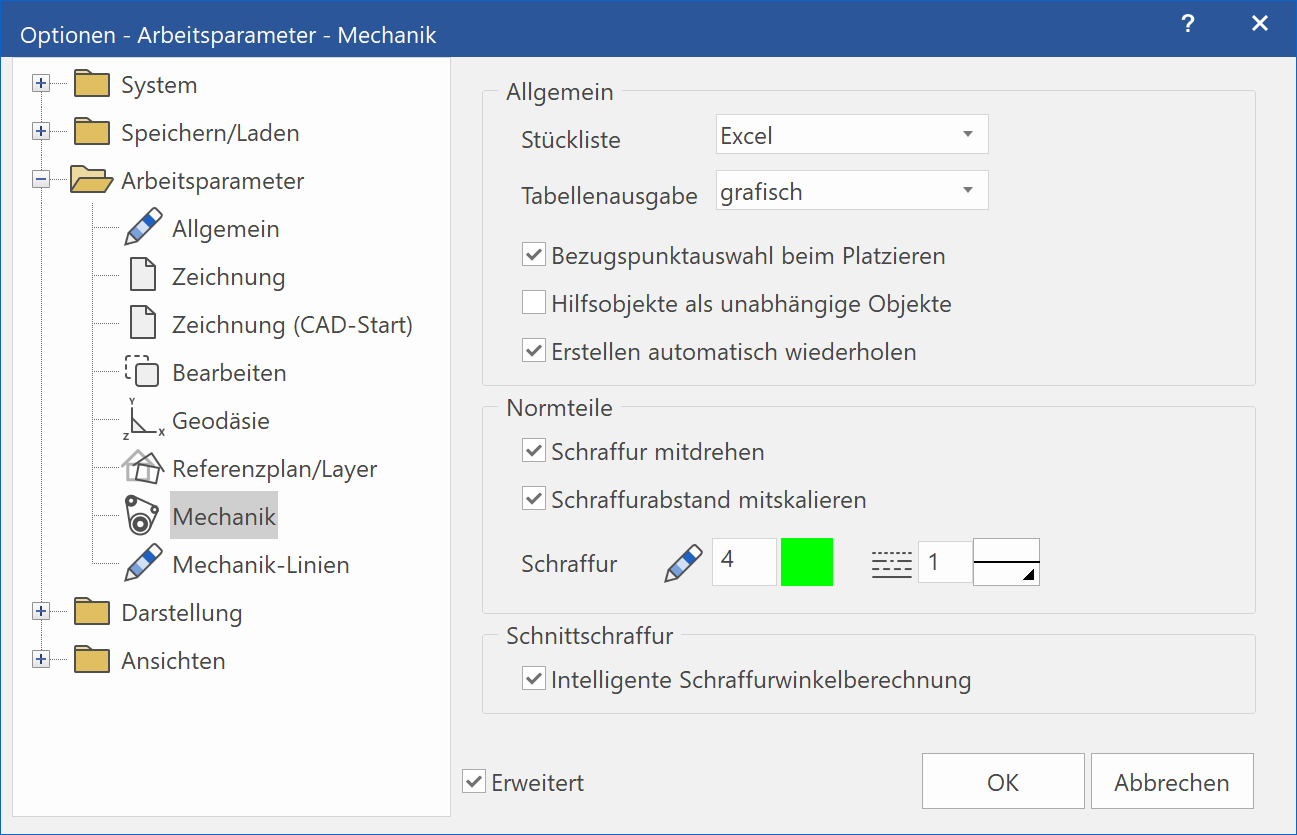Click the Schraffur line type icon
The image size is (1297, 835).
click(x=892, y=564)
